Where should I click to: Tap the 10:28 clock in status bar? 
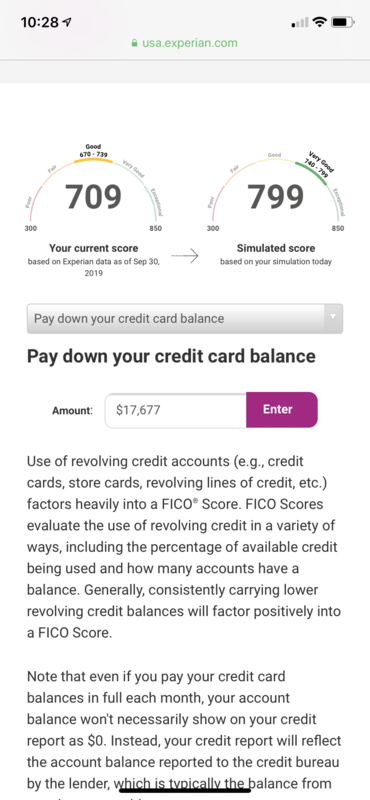(39, 22)
